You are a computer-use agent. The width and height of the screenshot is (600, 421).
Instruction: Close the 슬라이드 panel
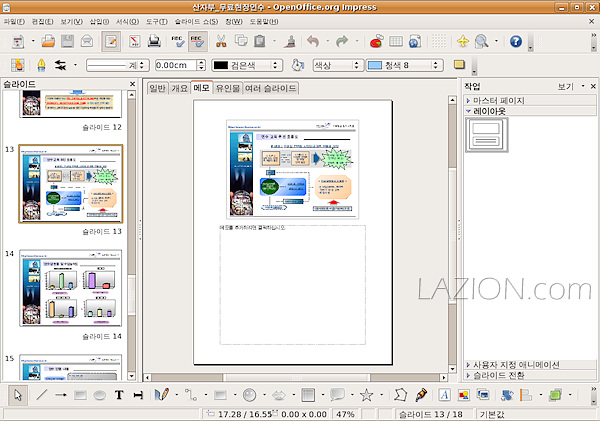click(132, 84)
